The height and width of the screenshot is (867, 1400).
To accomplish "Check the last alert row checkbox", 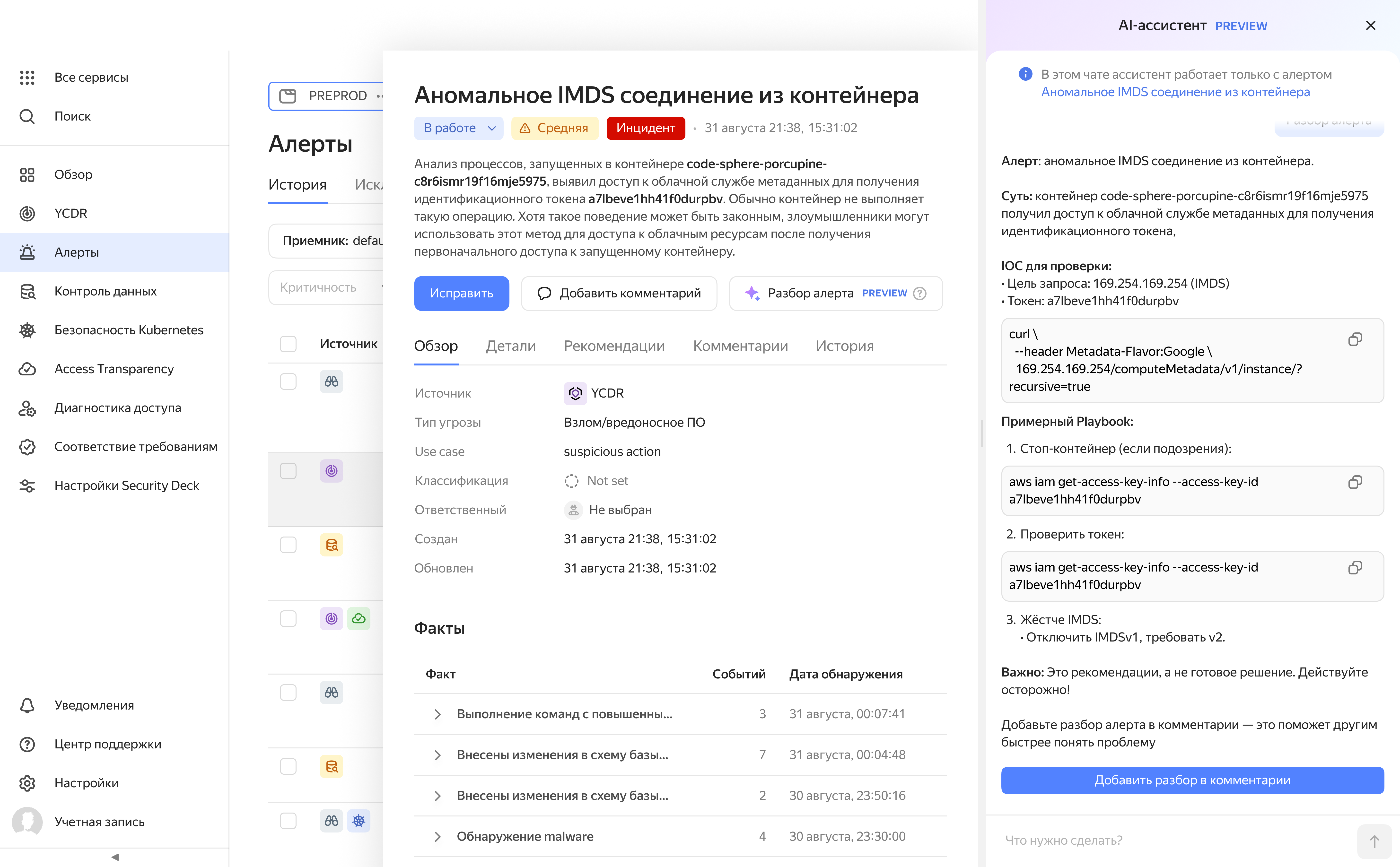I will point(288,821).
